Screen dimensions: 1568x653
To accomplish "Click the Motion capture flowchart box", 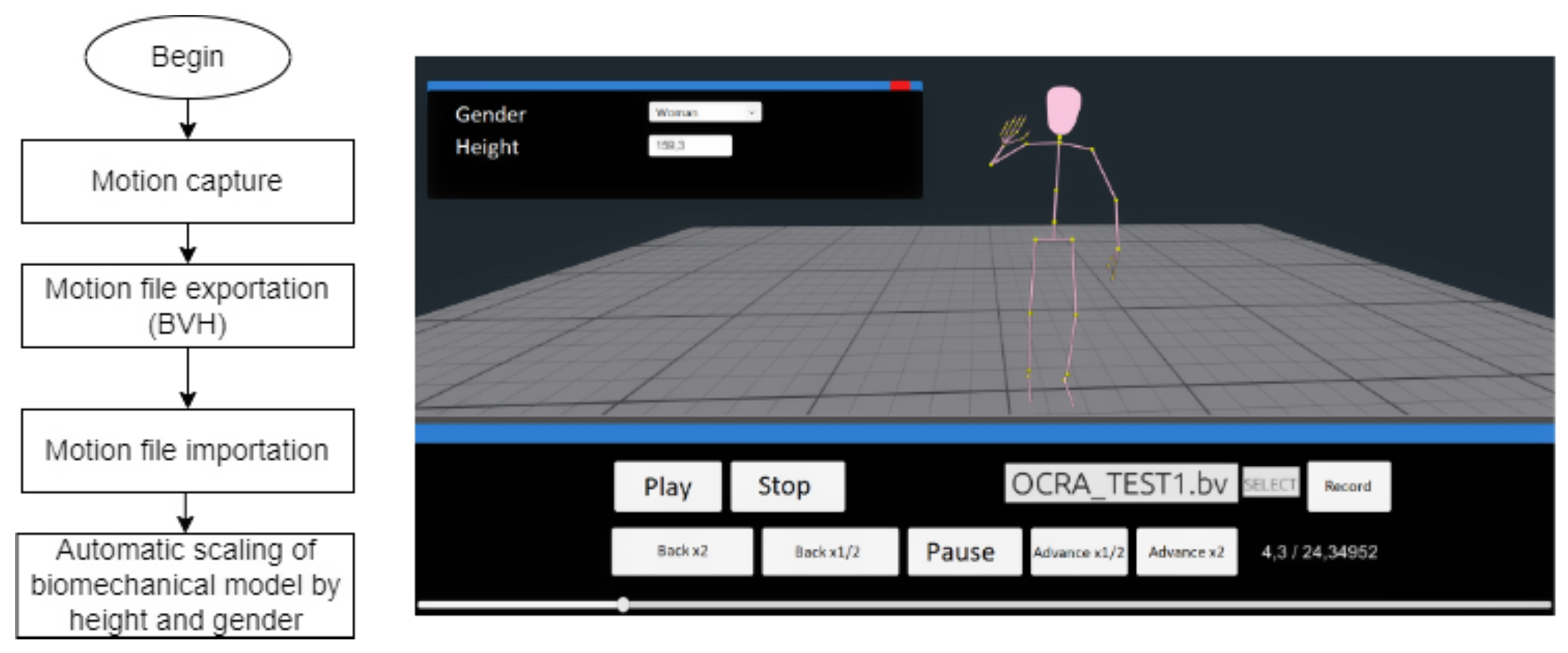I will coord(188,181).
